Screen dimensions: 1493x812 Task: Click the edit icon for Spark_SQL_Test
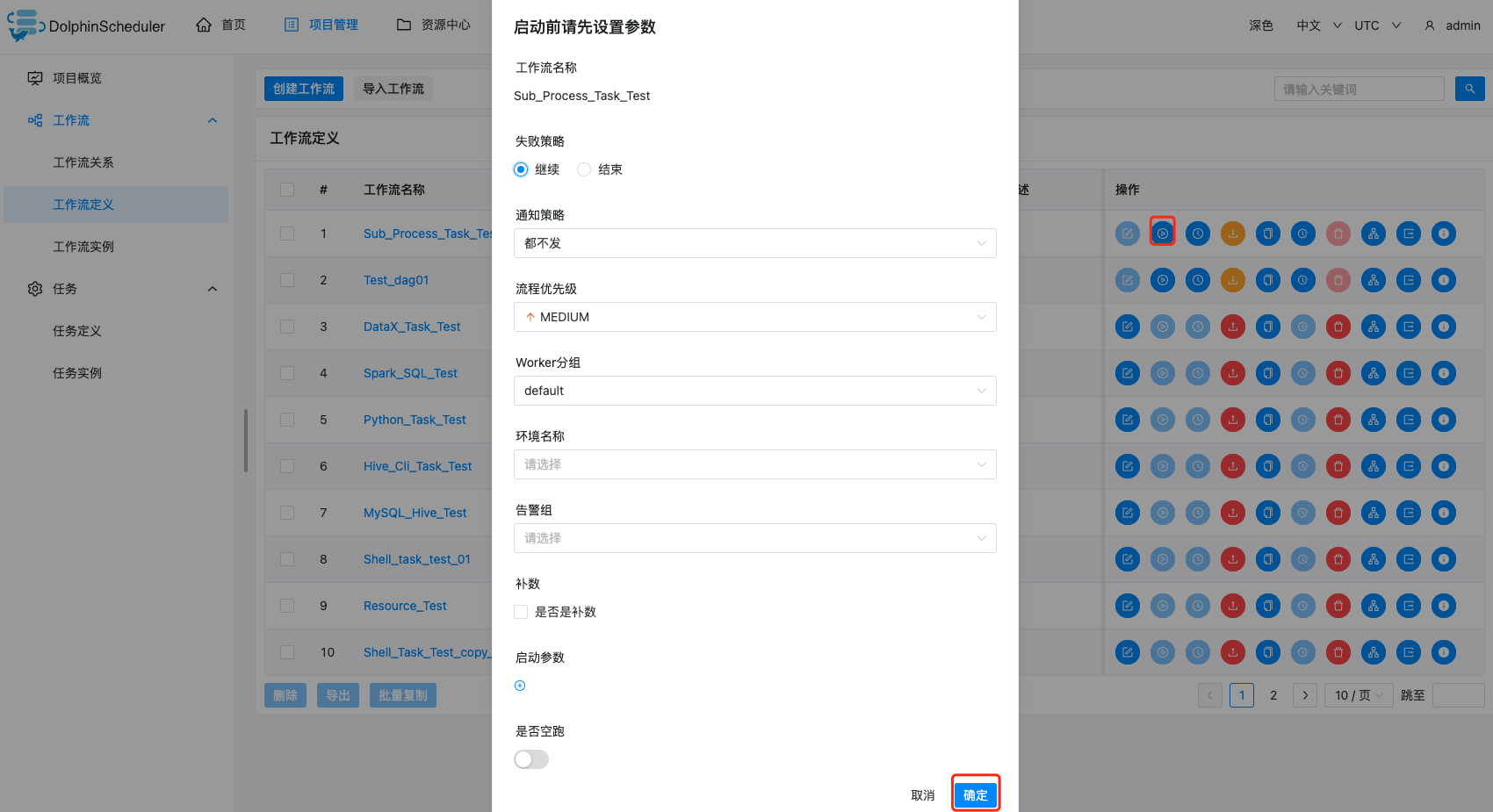coord(1128,373)
